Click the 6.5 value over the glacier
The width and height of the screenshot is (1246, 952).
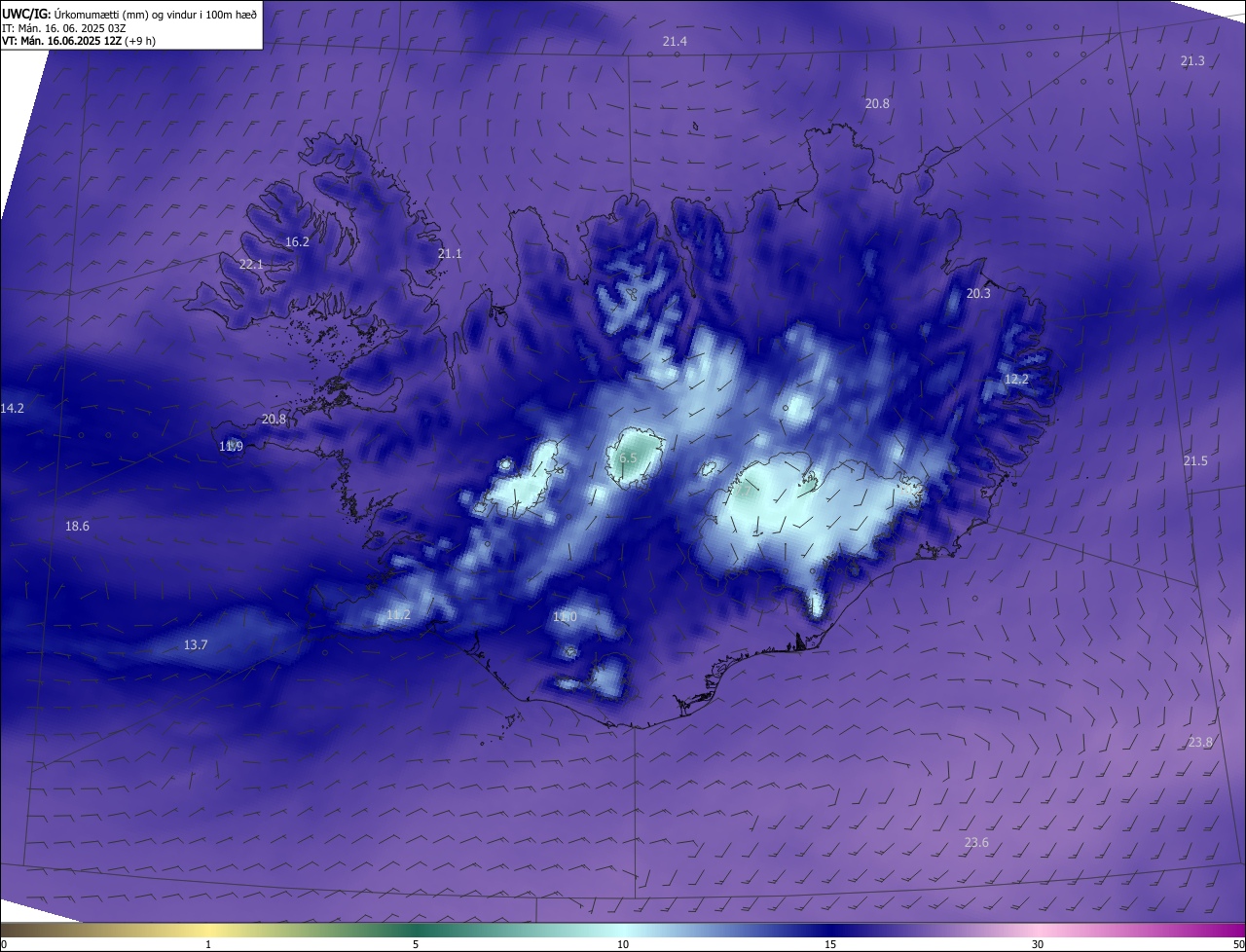coord(628,457)
